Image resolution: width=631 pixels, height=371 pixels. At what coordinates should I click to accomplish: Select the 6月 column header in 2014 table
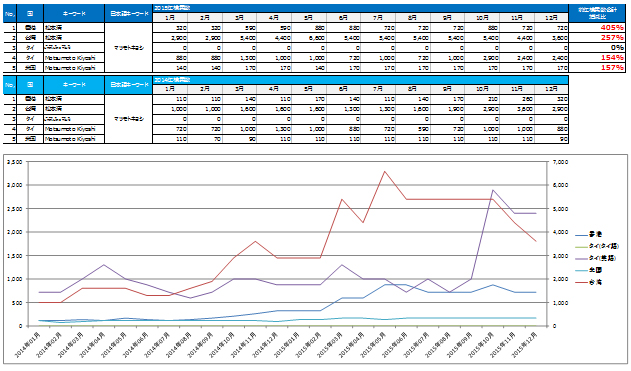click(x=343, y=89)
